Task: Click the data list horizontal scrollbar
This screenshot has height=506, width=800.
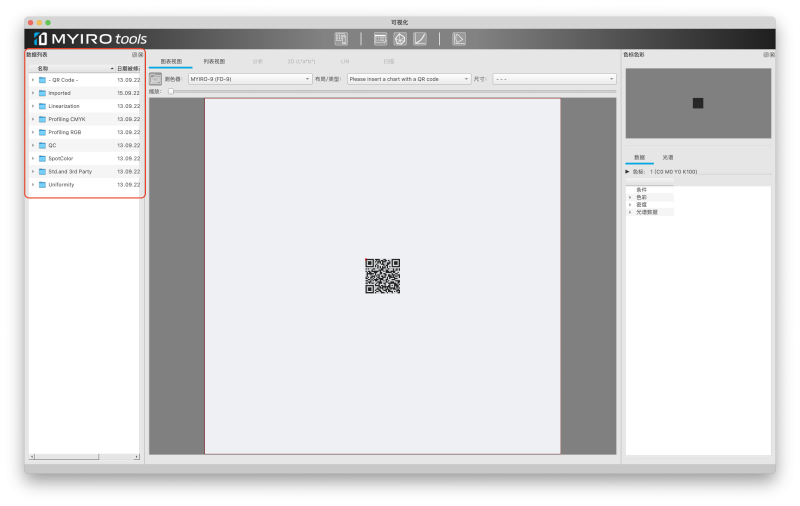Action: [85, 457]
